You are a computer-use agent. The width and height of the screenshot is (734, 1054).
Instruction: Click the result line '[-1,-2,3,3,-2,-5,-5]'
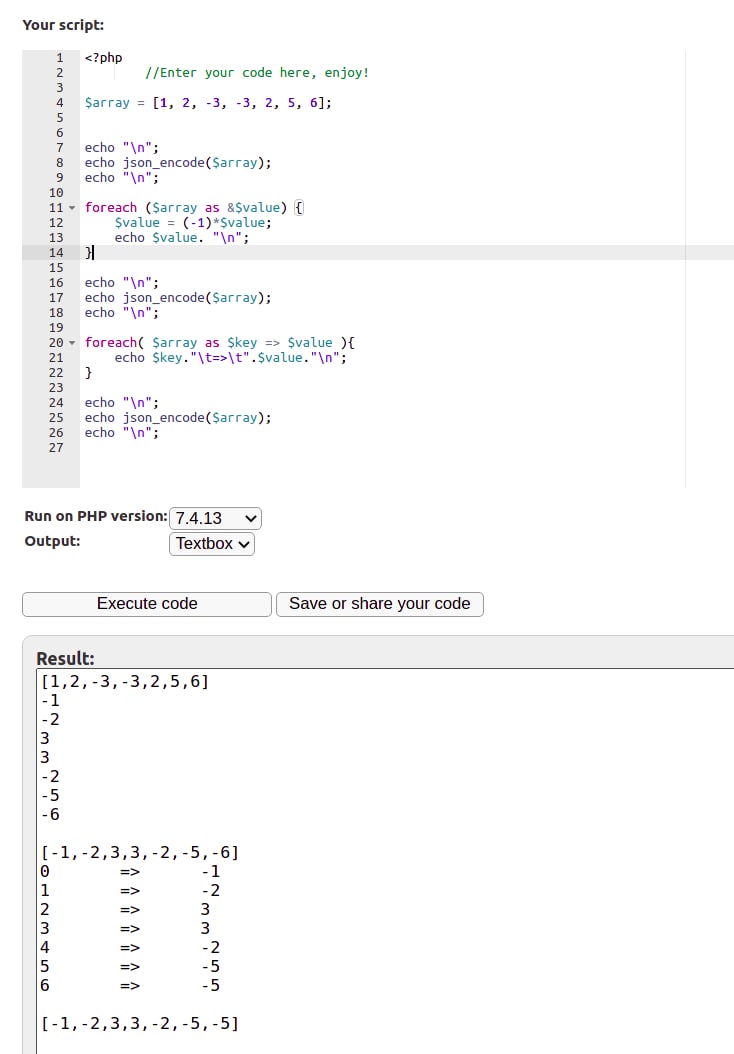pos(140,1023)
